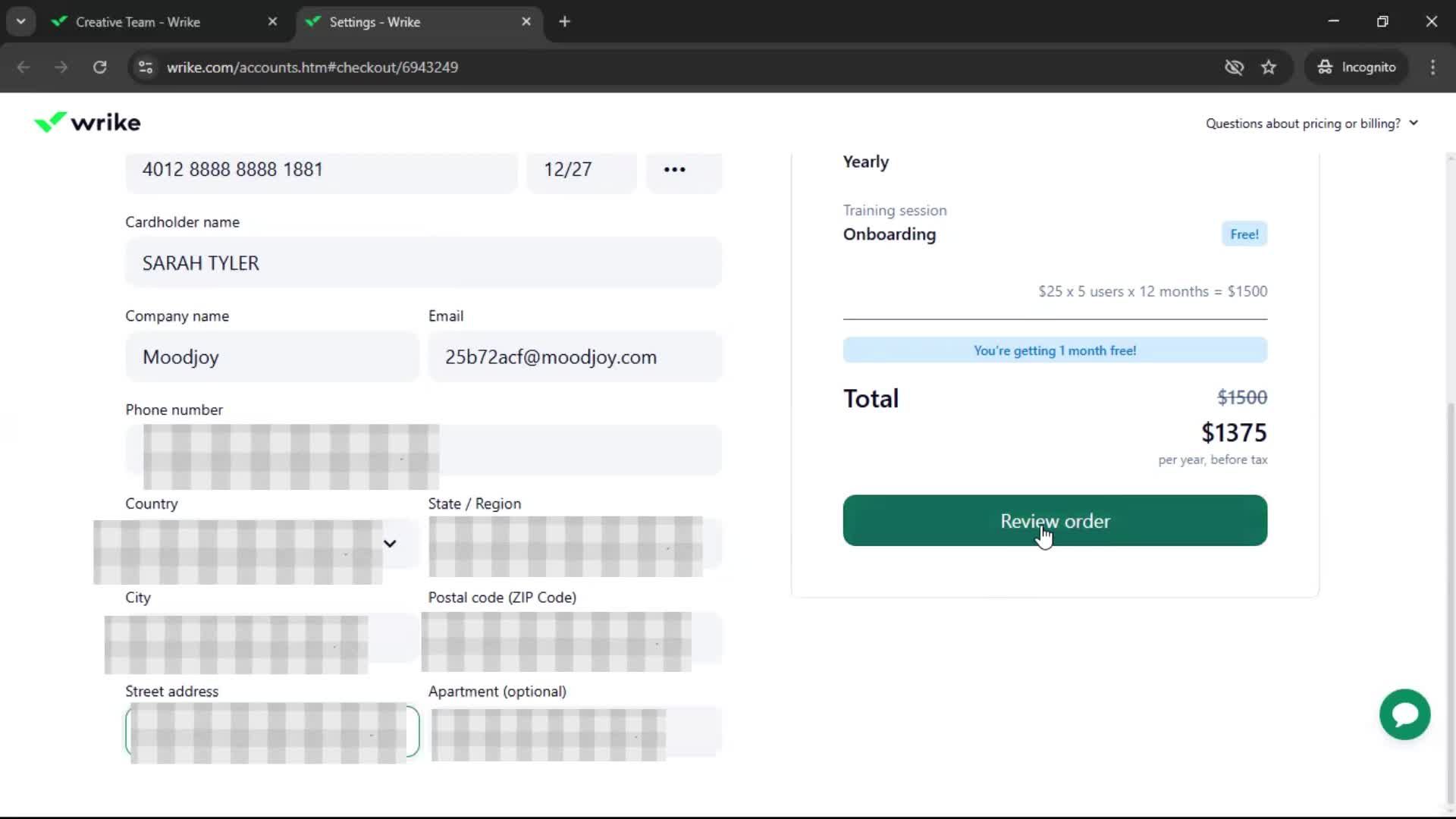
Task: Click the $25 x 5 users calculation
Action: tap(1153, 291)
